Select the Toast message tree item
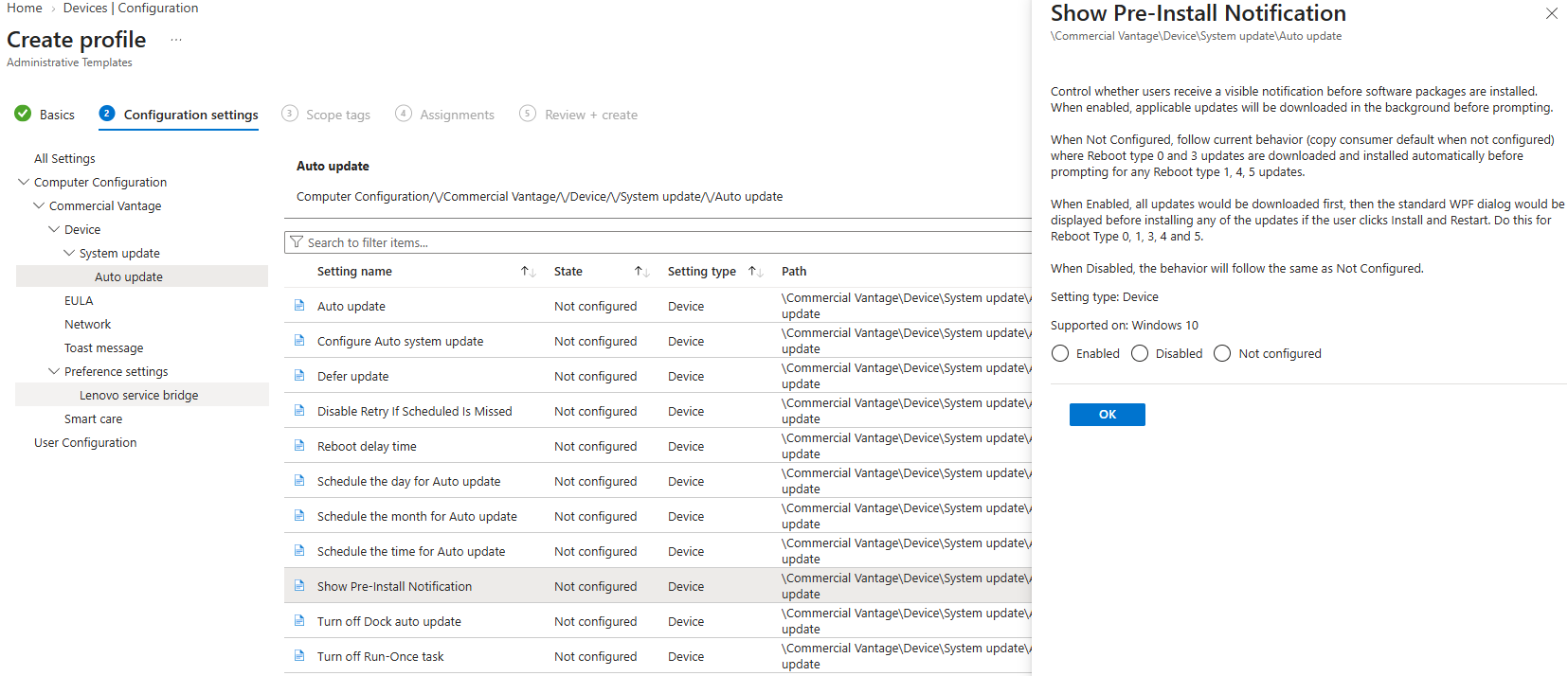Image resolution: width=1568 pixels, height=676 pixels. 104,347
